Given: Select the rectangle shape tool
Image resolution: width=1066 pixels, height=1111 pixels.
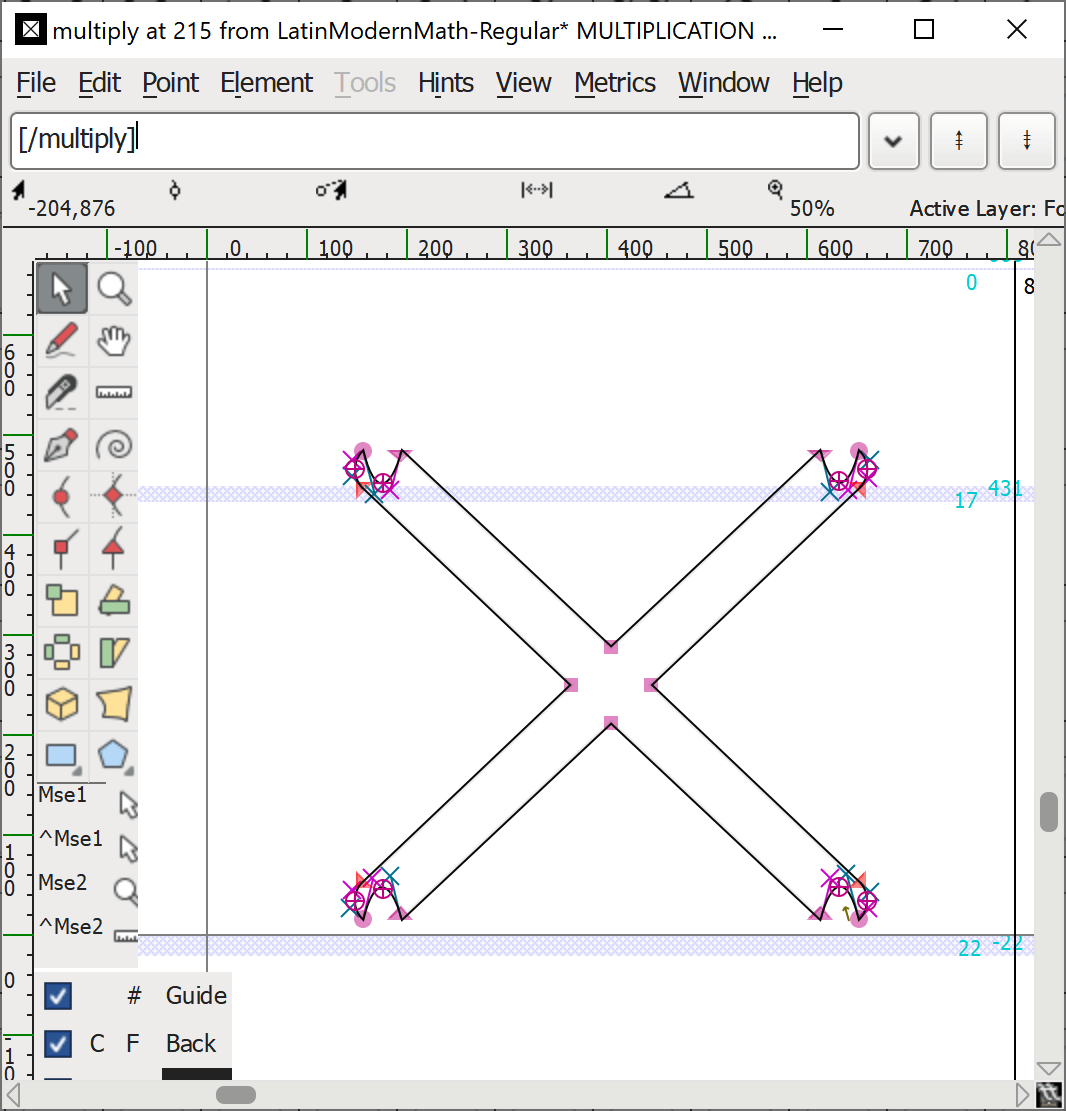Looking at the screenshot, I should pyautogui.click(x=62, y=755).
